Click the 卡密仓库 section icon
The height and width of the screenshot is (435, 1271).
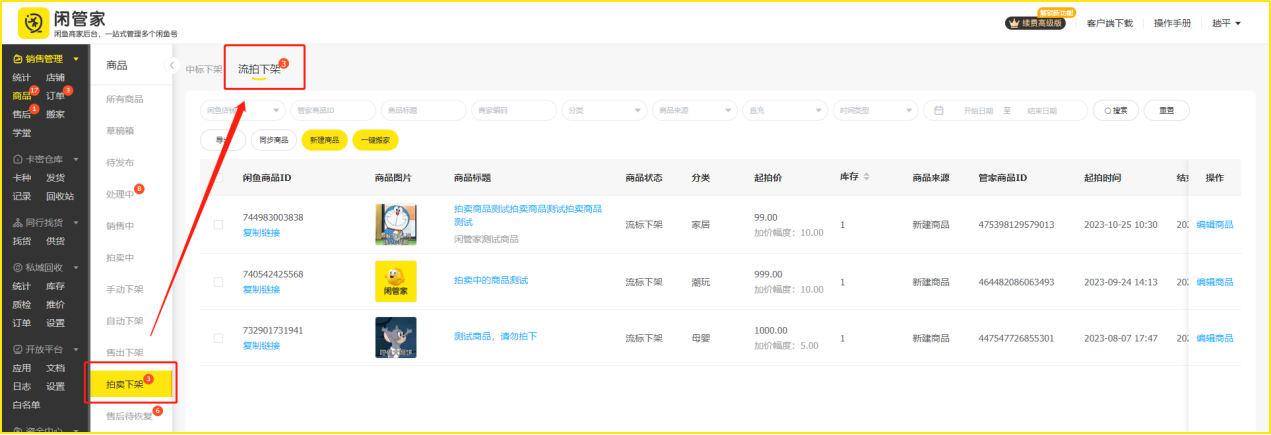point(17,160)
